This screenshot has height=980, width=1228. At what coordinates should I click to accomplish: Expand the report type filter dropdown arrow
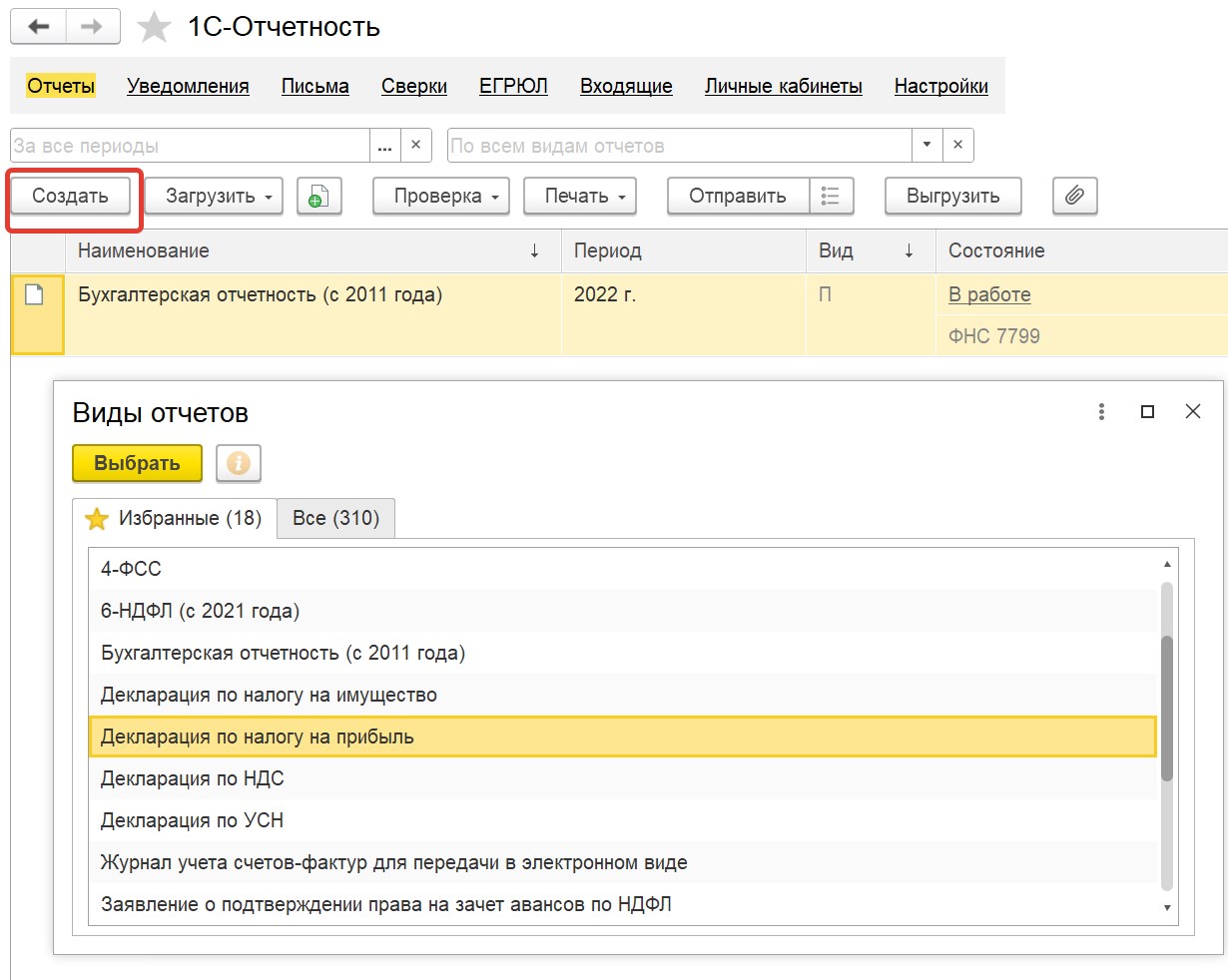tap(926, 146)
